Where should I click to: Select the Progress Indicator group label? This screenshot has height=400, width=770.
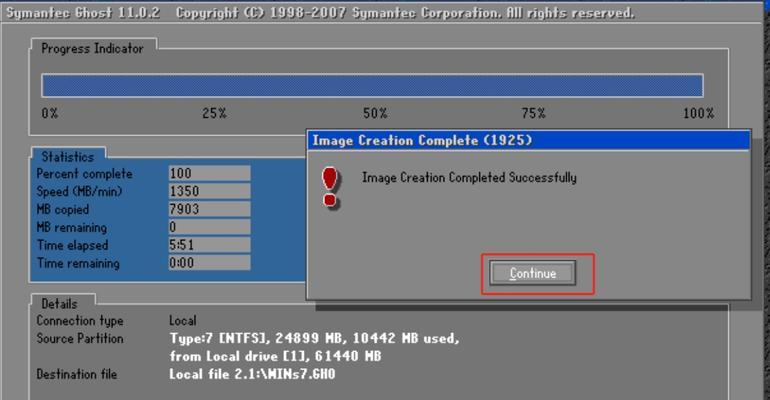(x=92, y=48)
